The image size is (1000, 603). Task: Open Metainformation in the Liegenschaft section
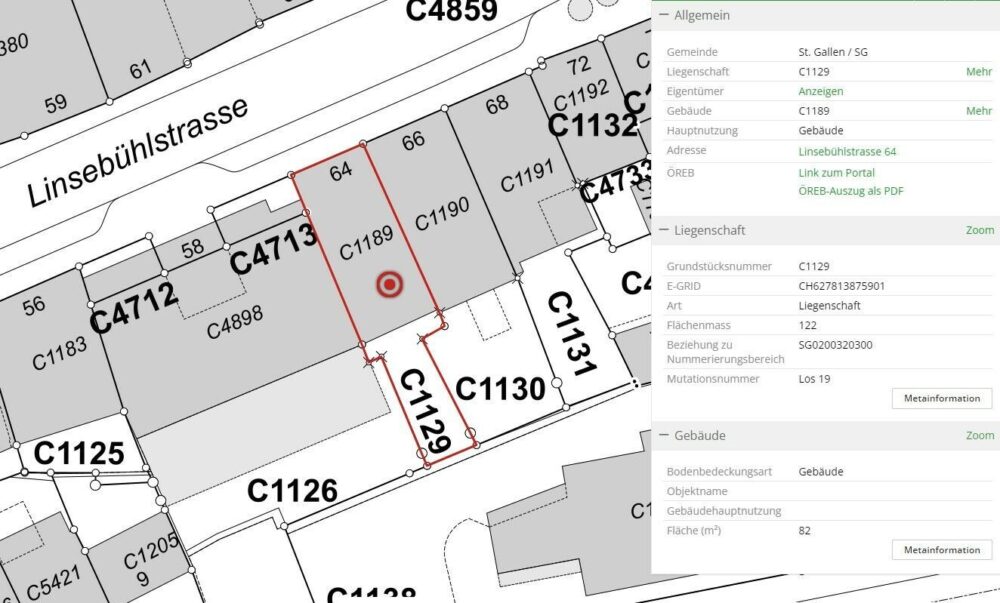tap(941, 398)
